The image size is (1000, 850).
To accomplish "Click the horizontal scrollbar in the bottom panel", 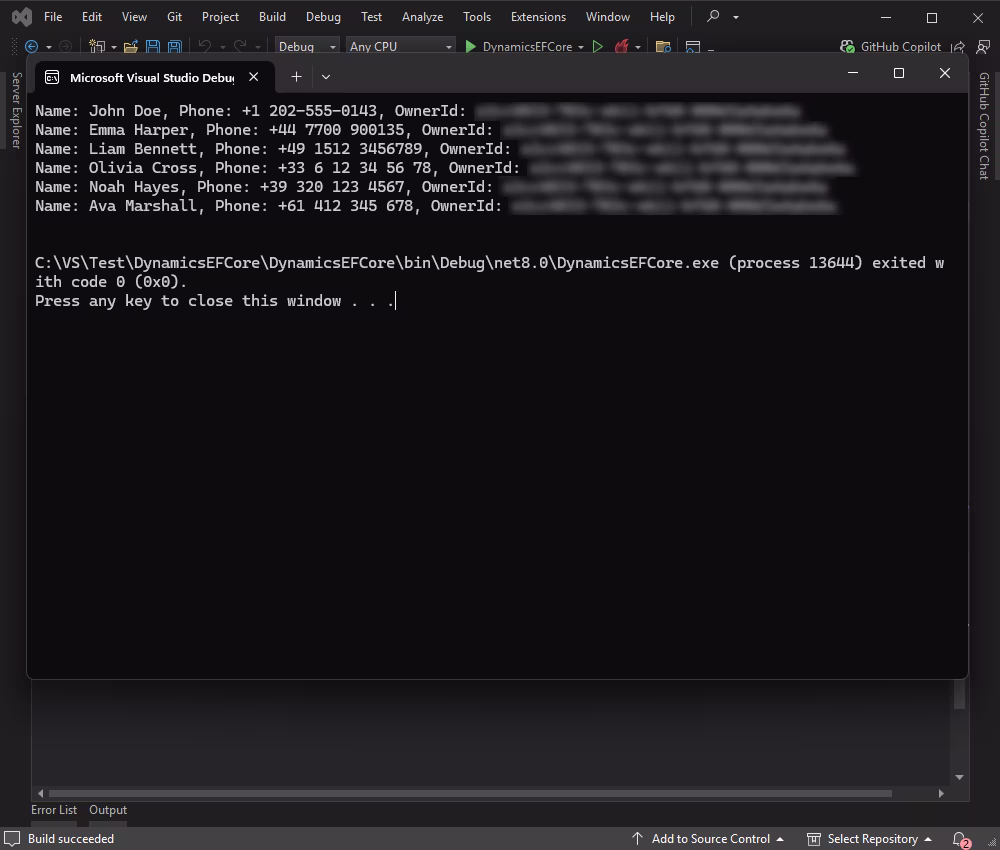I will pos(470,793).
